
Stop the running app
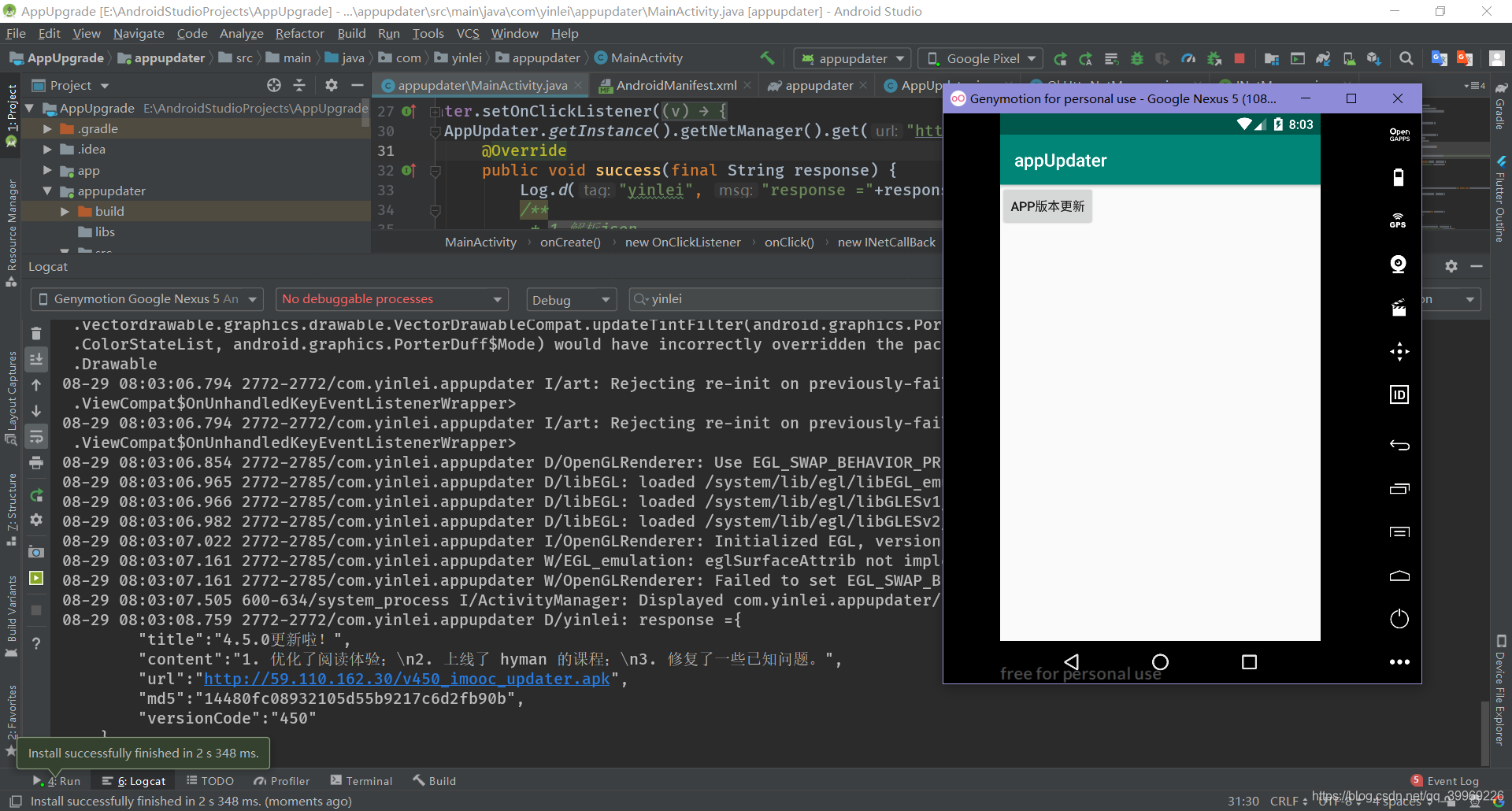1240,57
